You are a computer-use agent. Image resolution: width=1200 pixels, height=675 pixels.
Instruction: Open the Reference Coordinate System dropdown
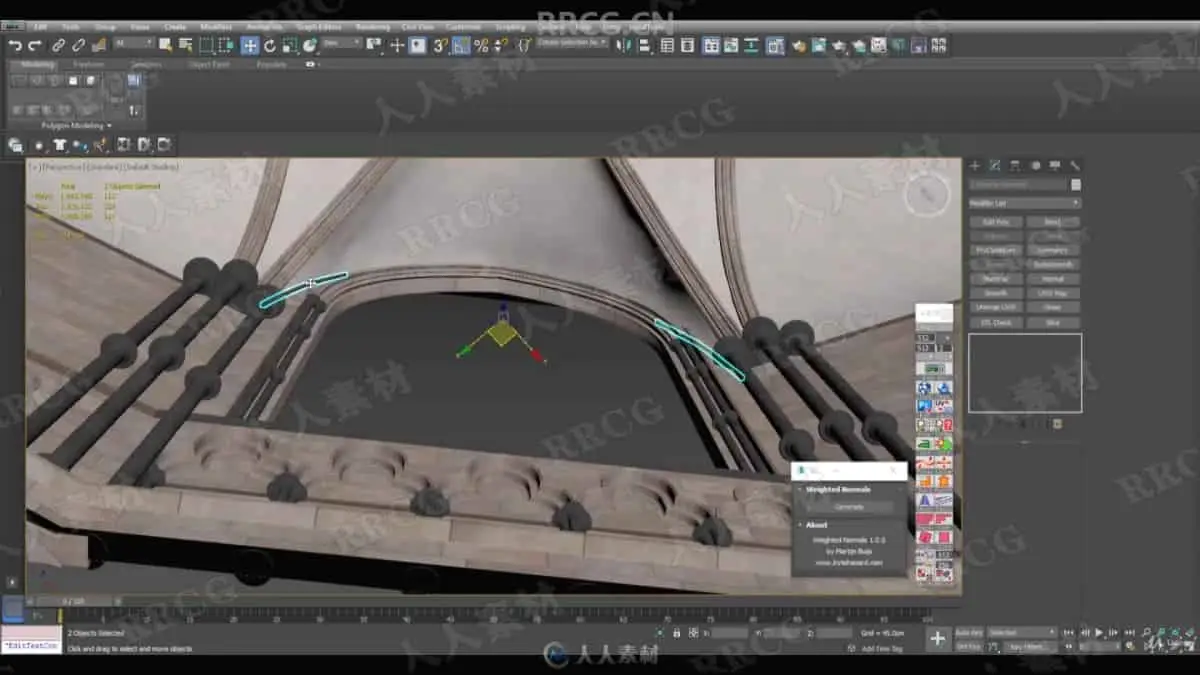pyautogui.click(x=341, y=44)
